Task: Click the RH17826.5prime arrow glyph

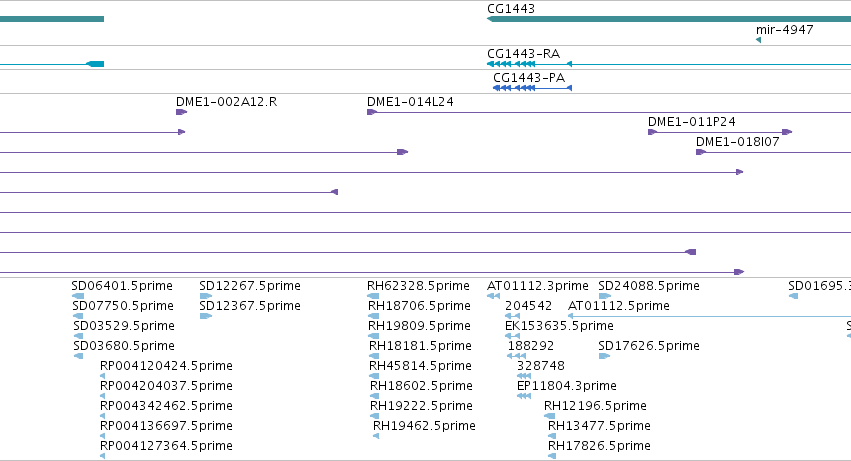Action: (552, 456)
